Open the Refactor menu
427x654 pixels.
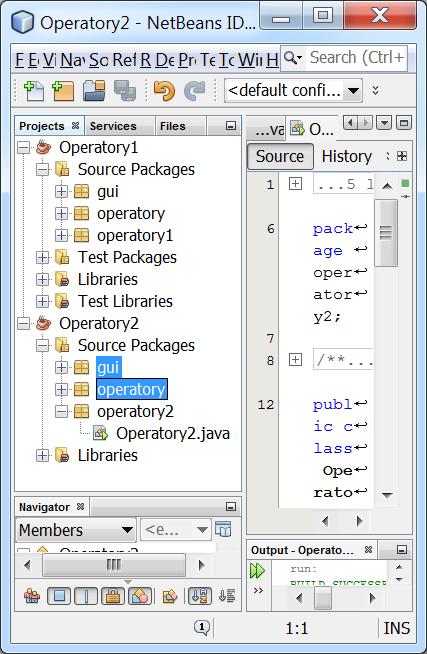(124, 60)
